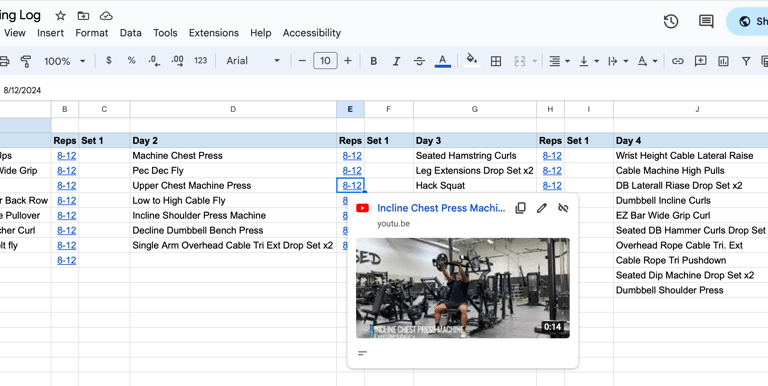Open version history clock icon
Viewport: 768px width, 386px height.
pyautogui.click(x=671, y=21)
